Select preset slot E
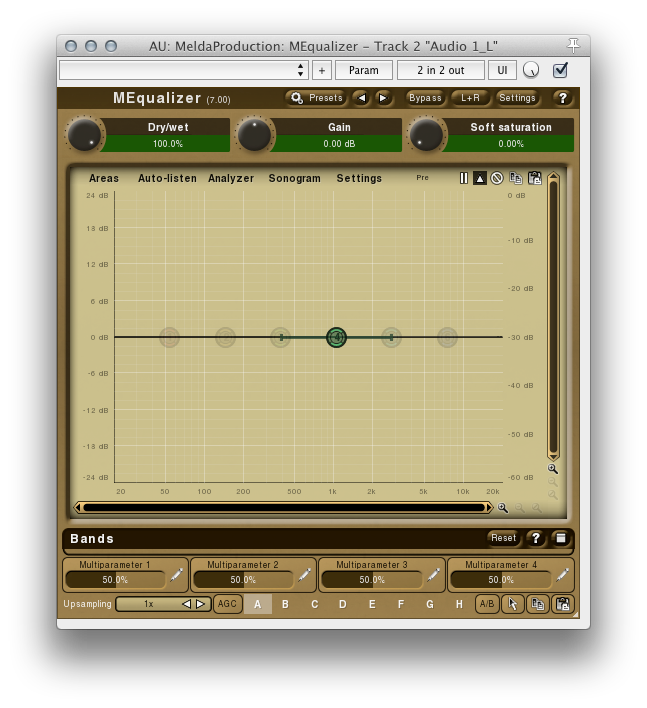The height and width of the screenshot is (708, 647). [372, 604]
